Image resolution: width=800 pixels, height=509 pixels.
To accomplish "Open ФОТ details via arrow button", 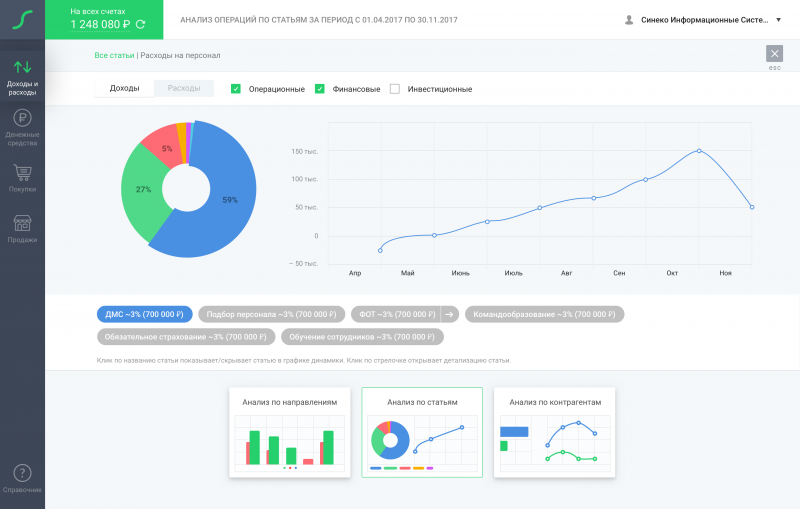I will tap(449, 314).
